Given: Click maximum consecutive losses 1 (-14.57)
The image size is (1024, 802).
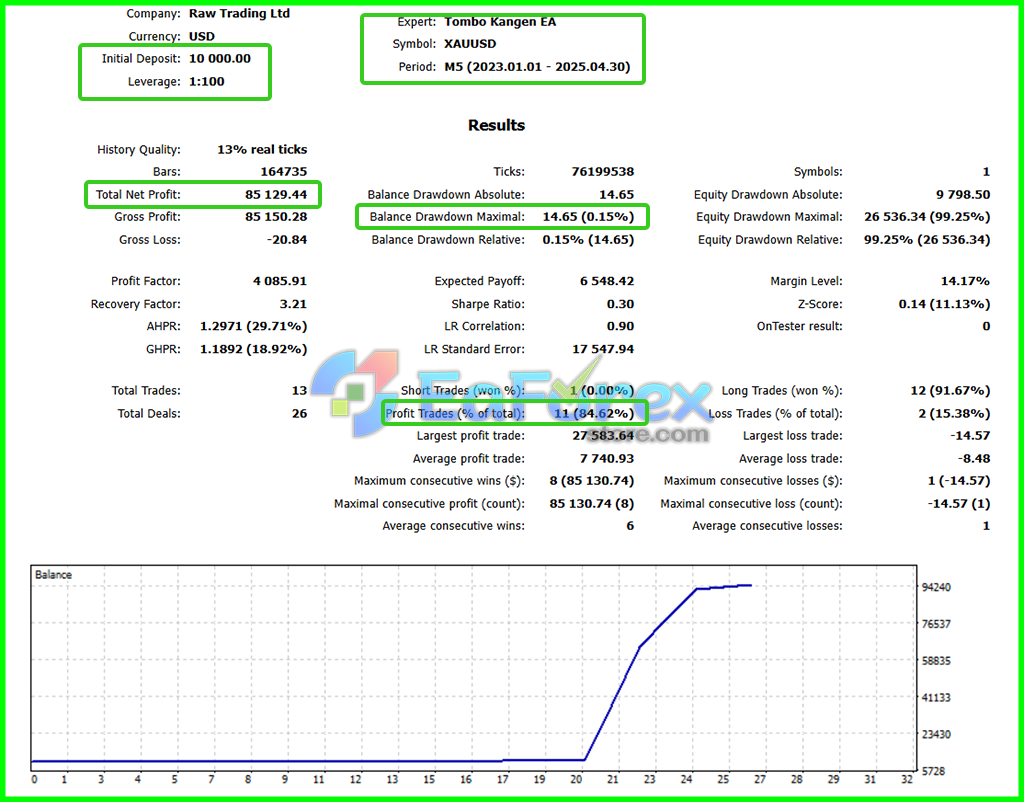Looking at the screenshot, I should click(x=959, y=481).
